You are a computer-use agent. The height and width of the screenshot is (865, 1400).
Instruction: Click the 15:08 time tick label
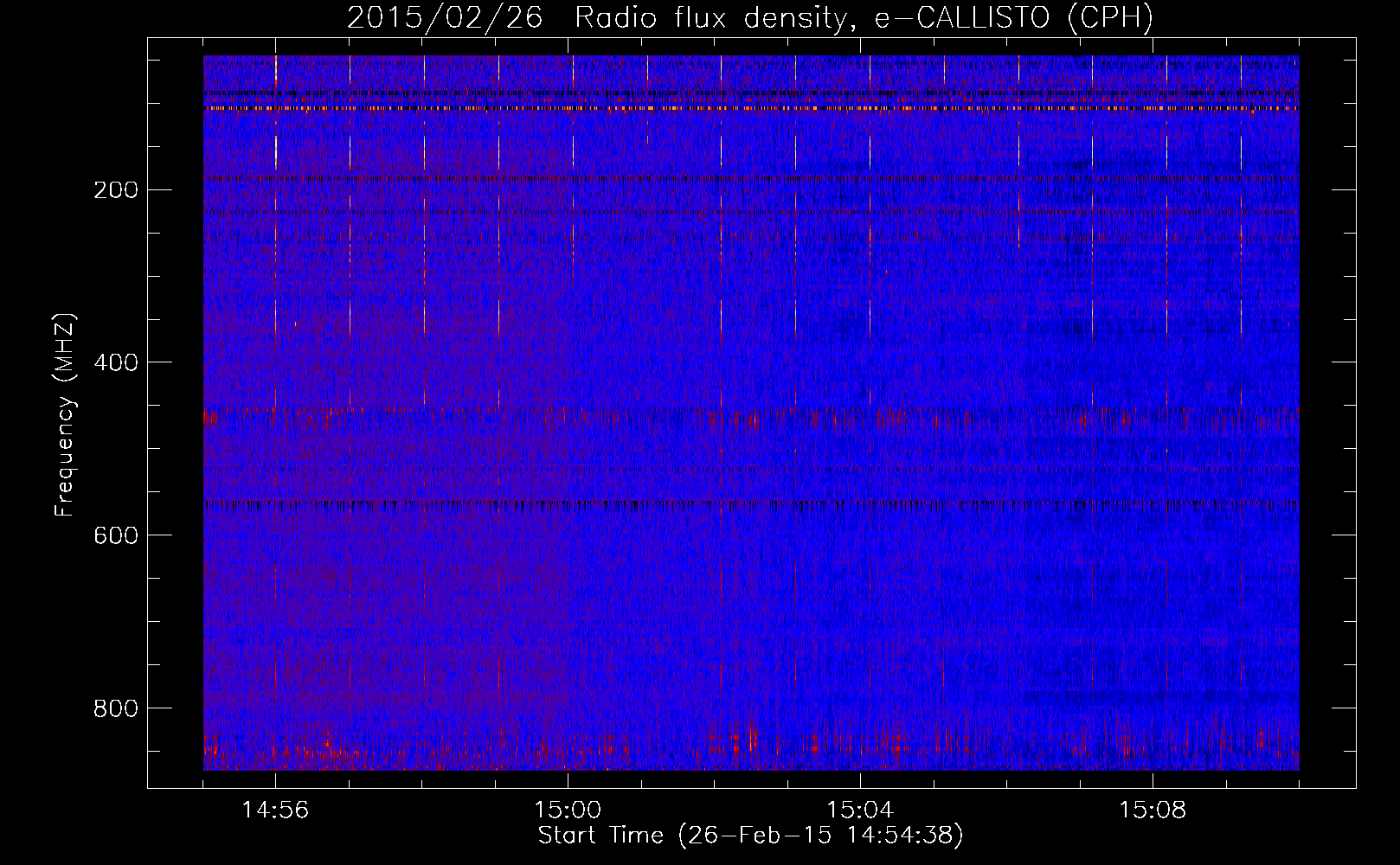tap(1153, 811)
